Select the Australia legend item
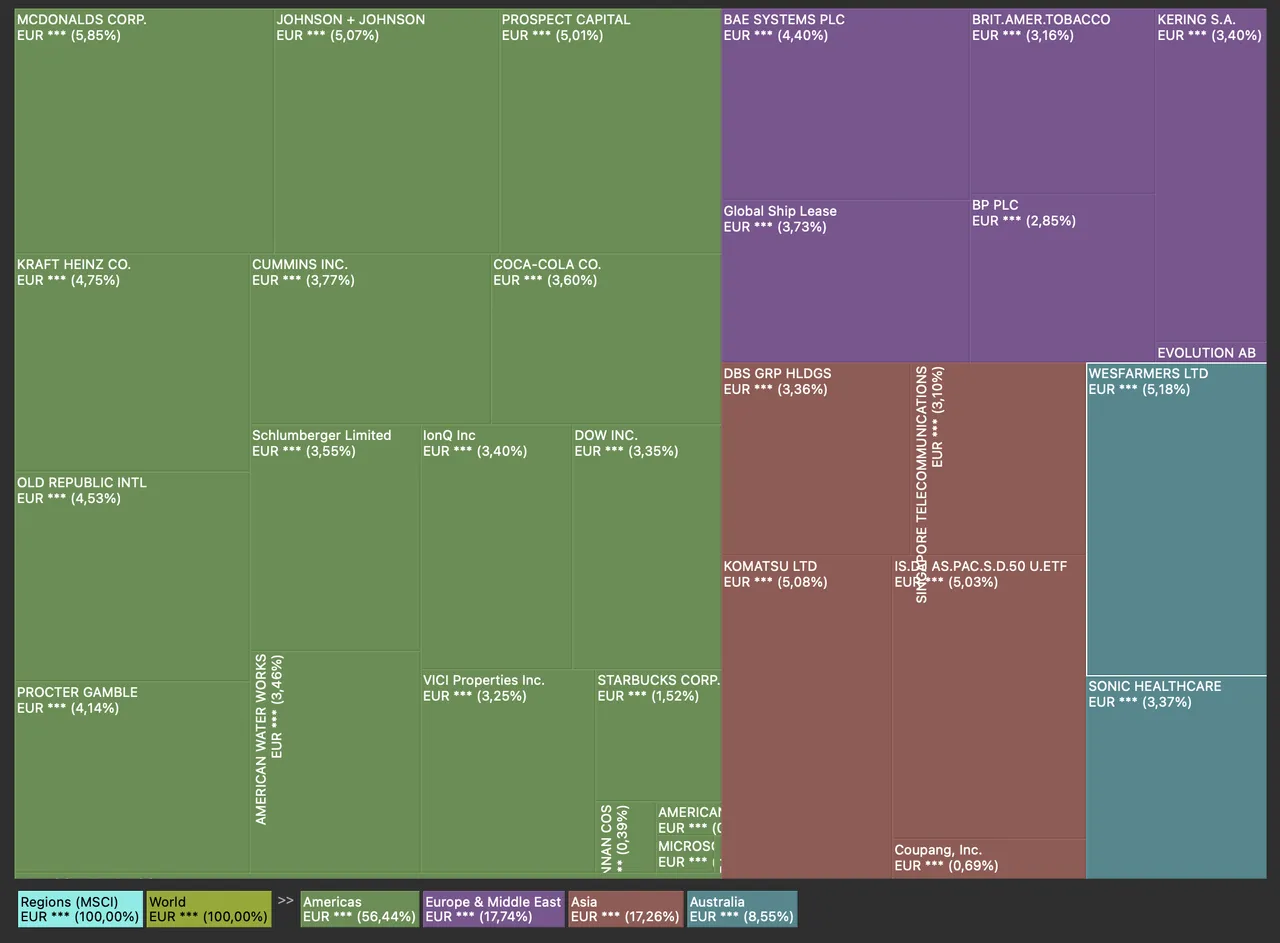The width and height of the screenshot is (1280, 943). point(742,909)
